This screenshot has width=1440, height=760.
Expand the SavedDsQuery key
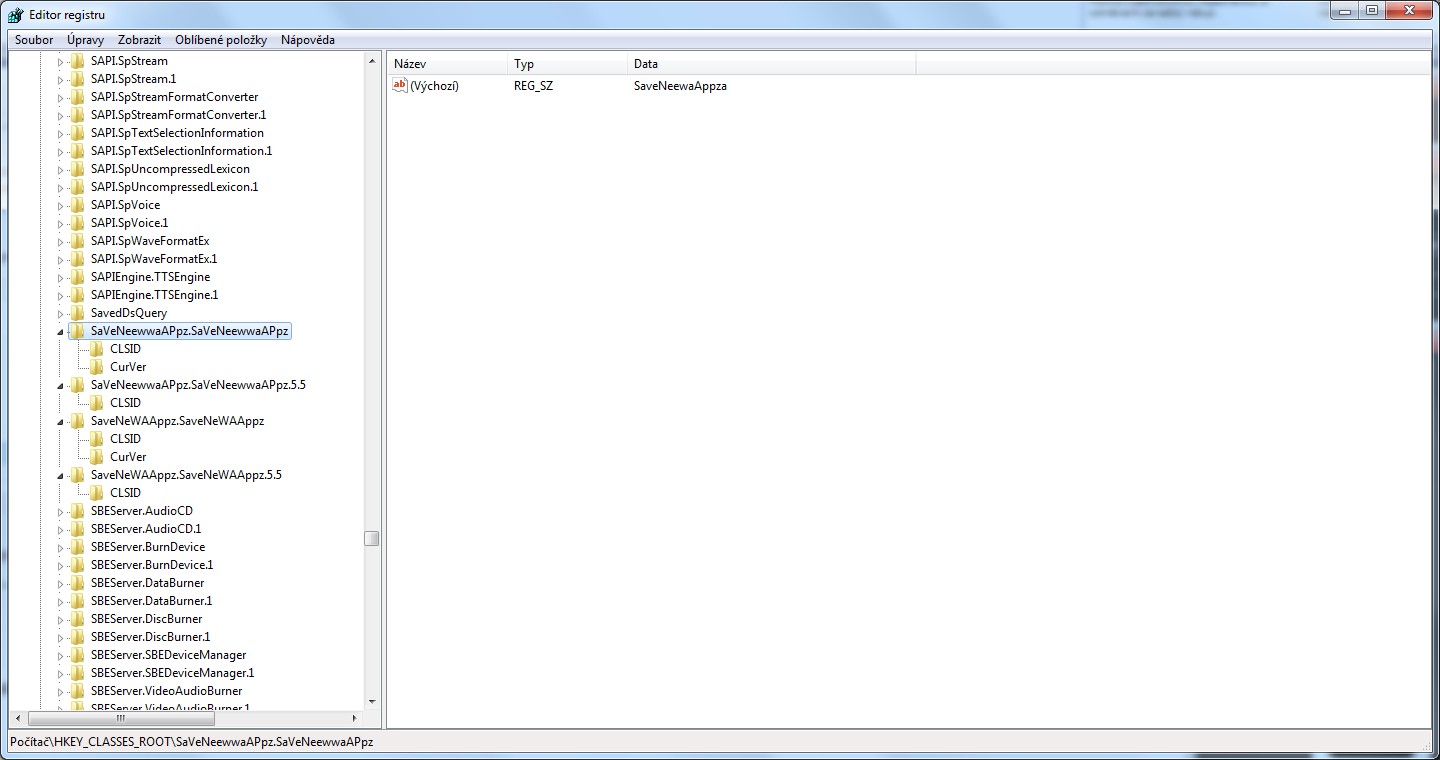60,314
